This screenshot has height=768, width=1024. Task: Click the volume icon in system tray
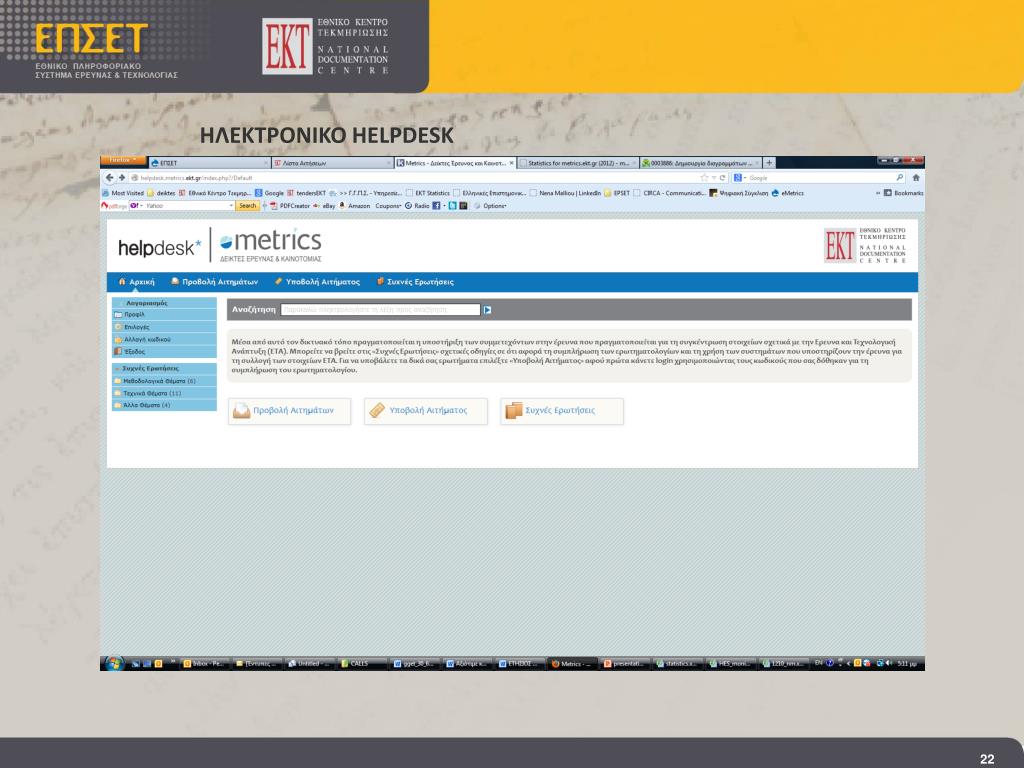889,664
